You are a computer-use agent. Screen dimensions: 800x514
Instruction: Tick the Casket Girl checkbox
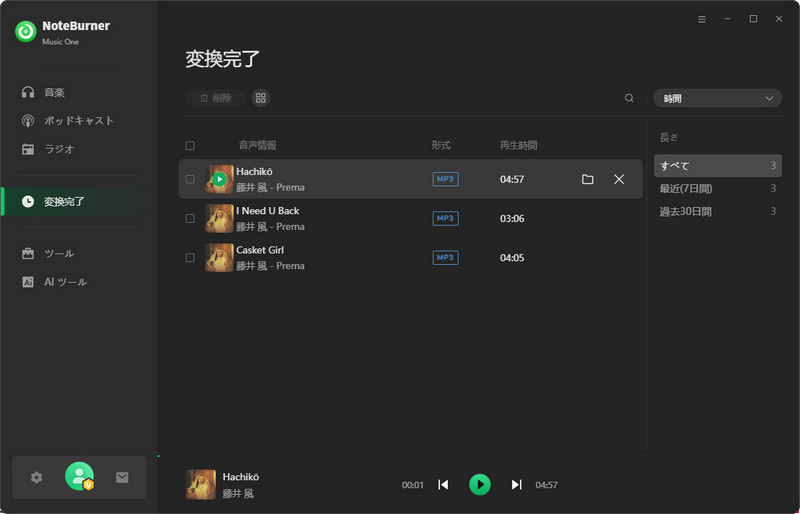[x=190, y=257]
